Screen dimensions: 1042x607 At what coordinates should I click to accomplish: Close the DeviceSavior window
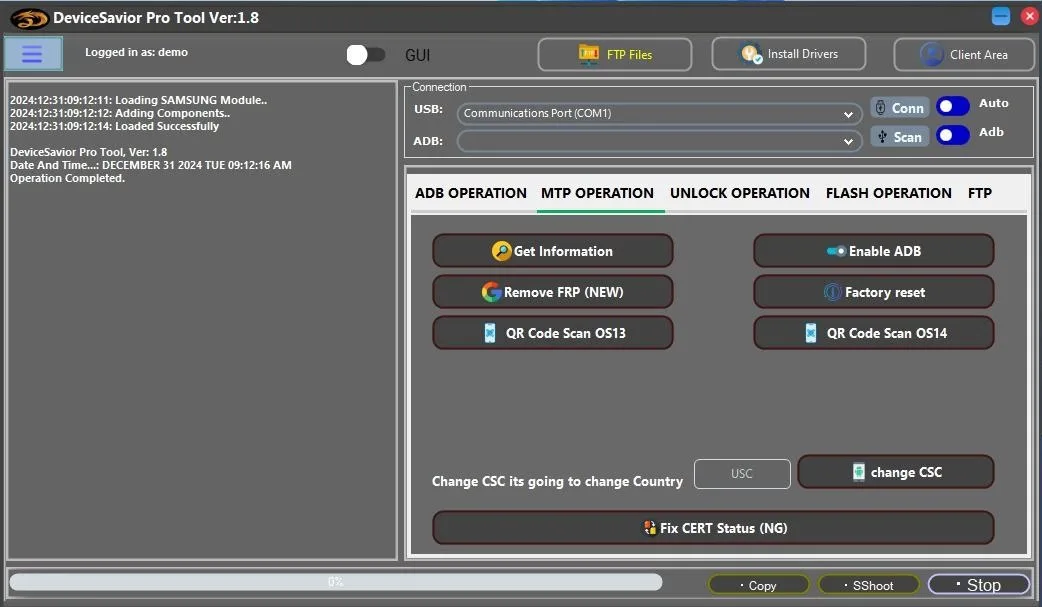point(1029,16)
